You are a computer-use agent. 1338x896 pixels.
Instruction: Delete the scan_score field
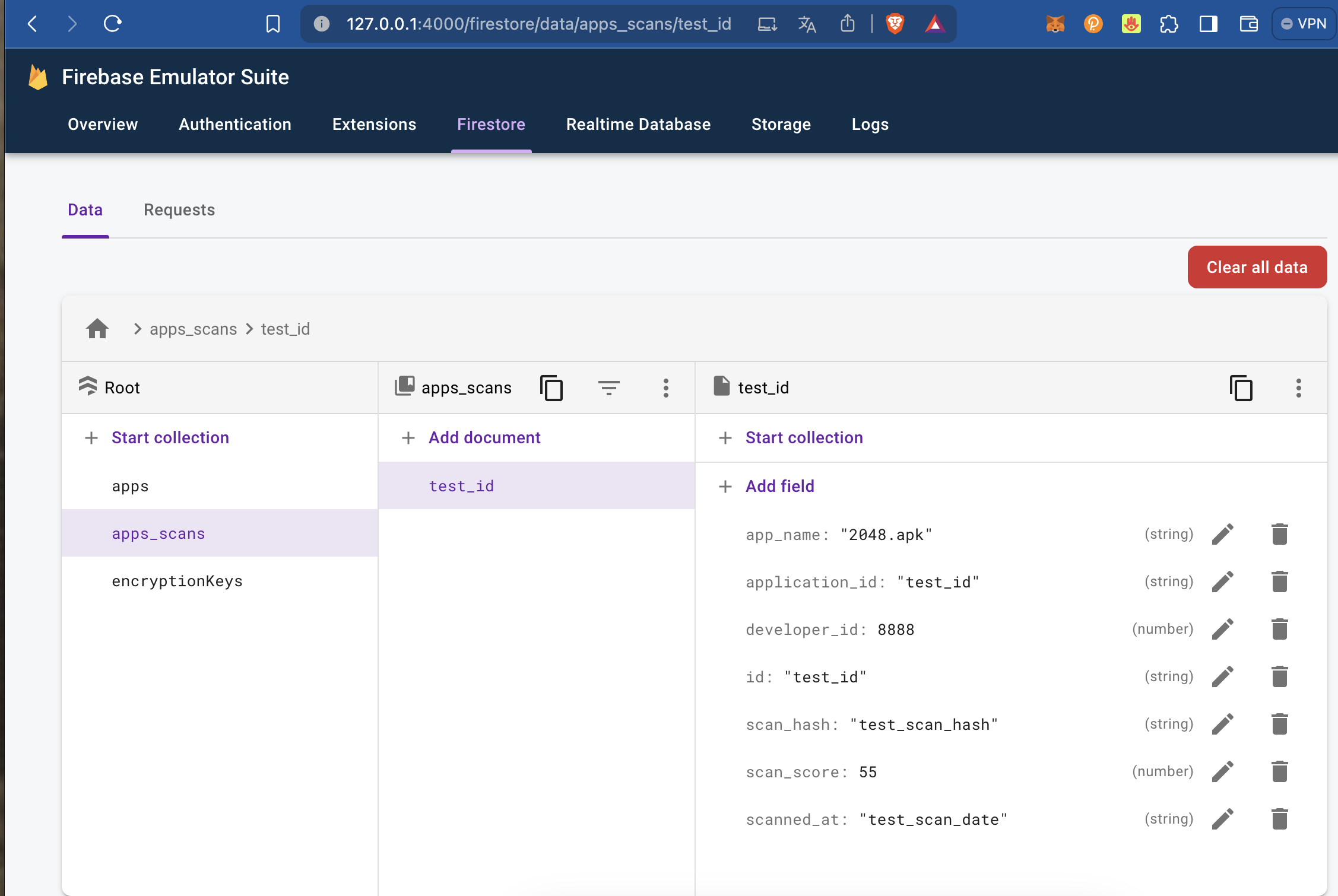[x=1280, y=771]
